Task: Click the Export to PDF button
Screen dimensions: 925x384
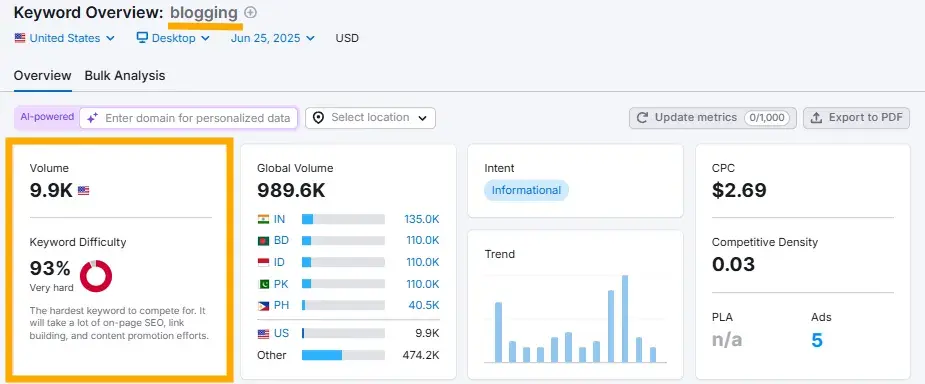Action: [857, 118]
